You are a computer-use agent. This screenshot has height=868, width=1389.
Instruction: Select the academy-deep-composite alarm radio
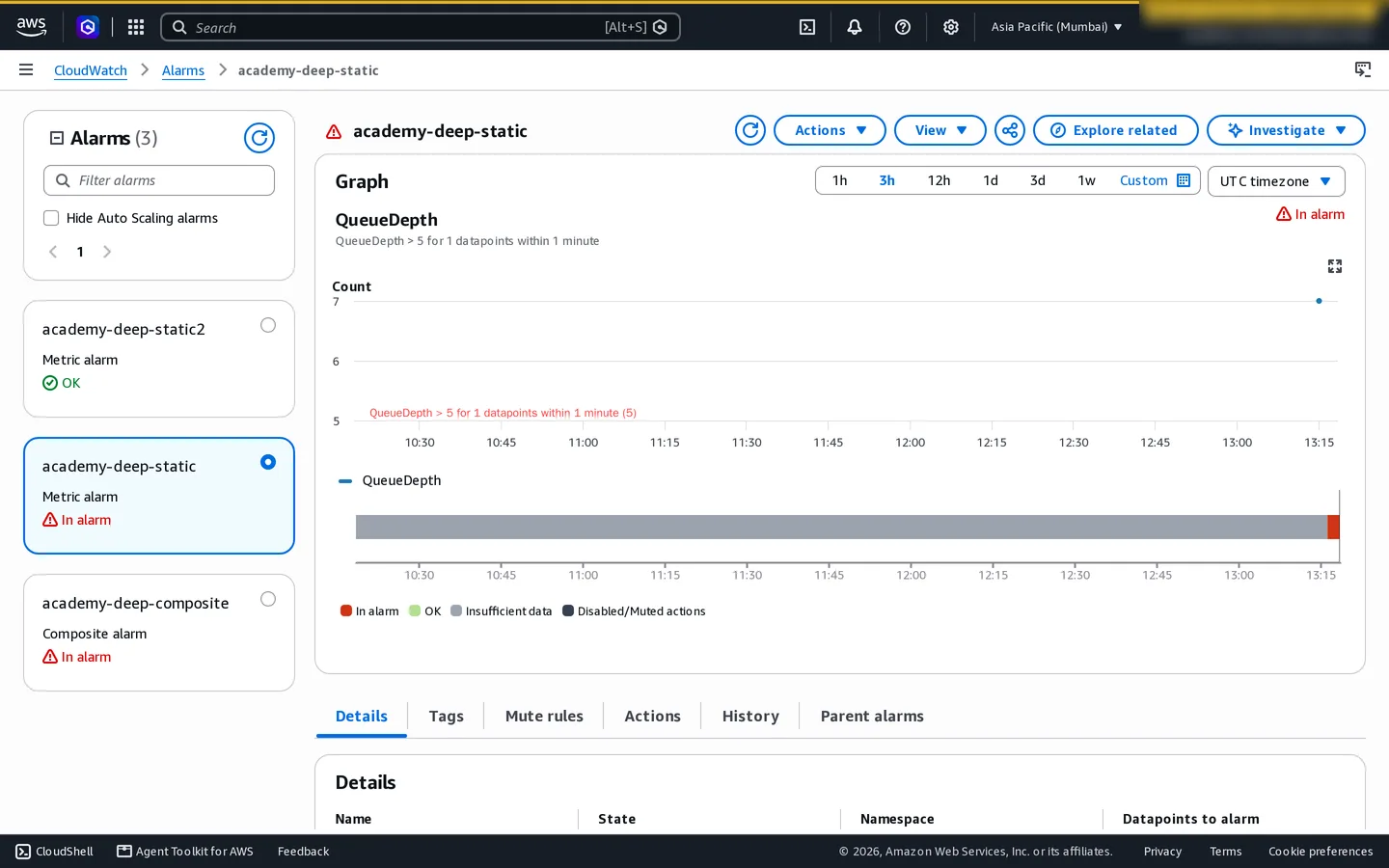click(268, 599)
